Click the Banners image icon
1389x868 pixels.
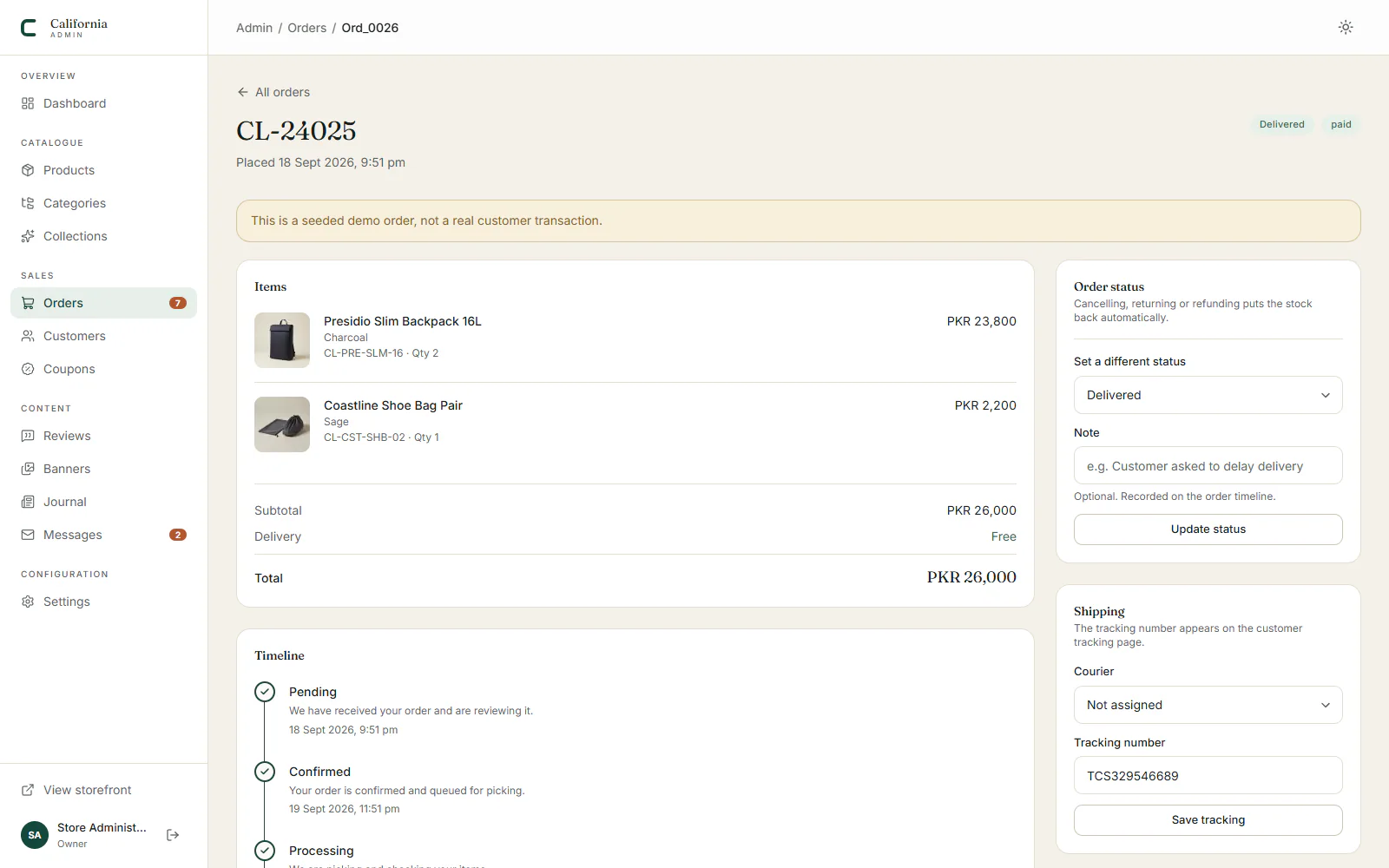click(x=28, y=469)
